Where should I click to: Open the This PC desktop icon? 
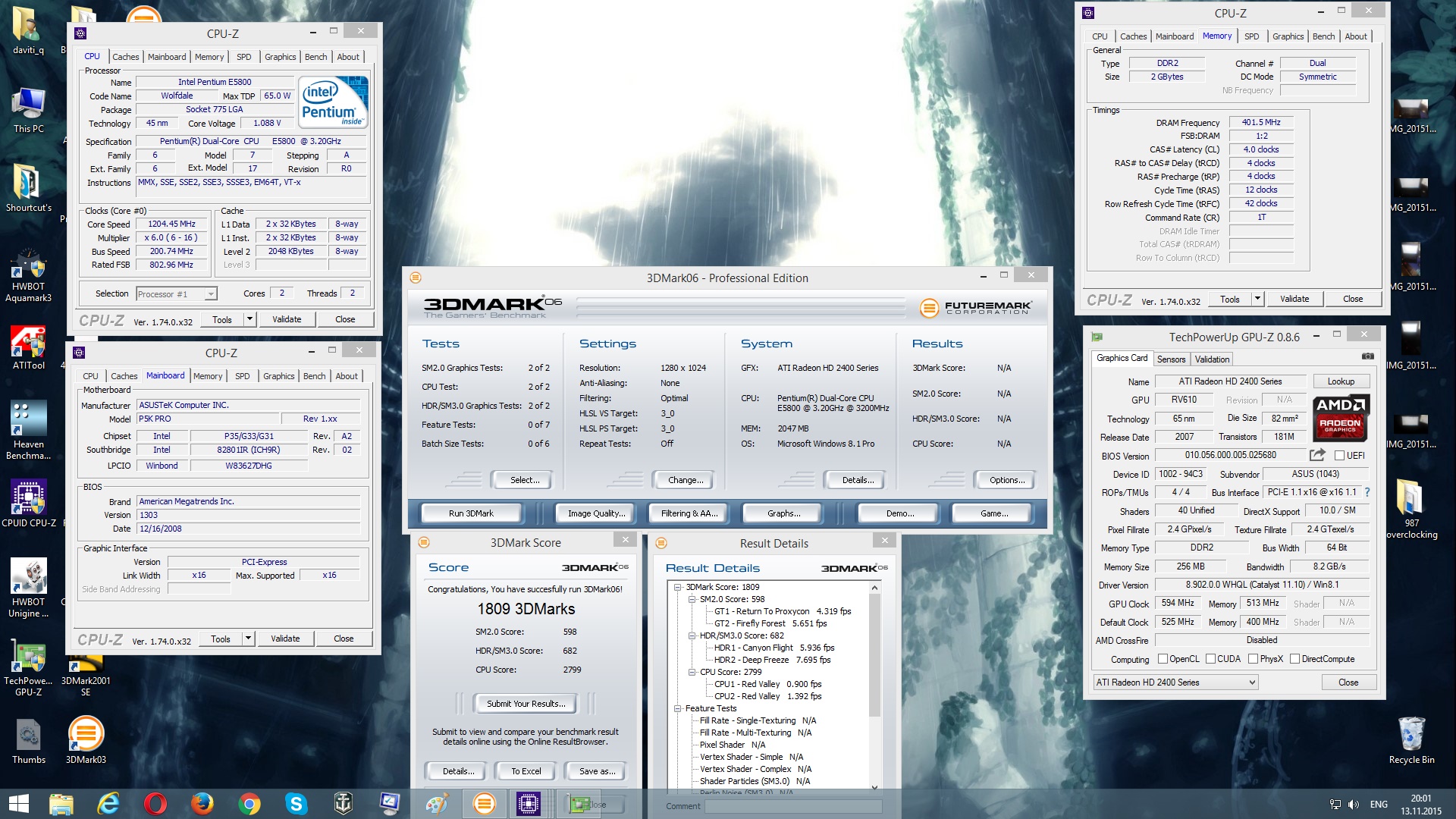(x=29, y=111)
